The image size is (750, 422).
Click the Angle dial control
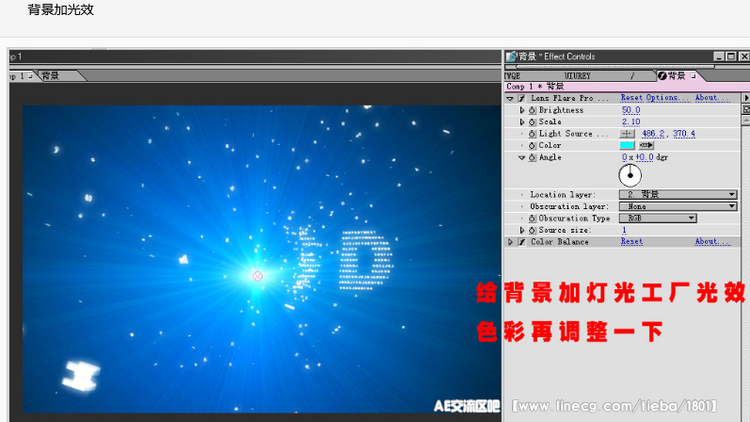(630, 175)
